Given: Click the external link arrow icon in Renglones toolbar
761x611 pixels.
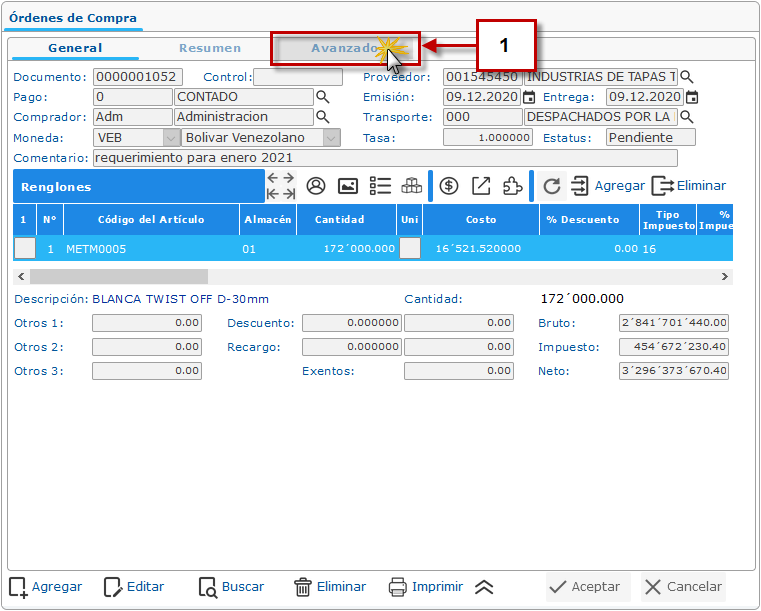Looking at the screenshot, I should click(481, 186).
